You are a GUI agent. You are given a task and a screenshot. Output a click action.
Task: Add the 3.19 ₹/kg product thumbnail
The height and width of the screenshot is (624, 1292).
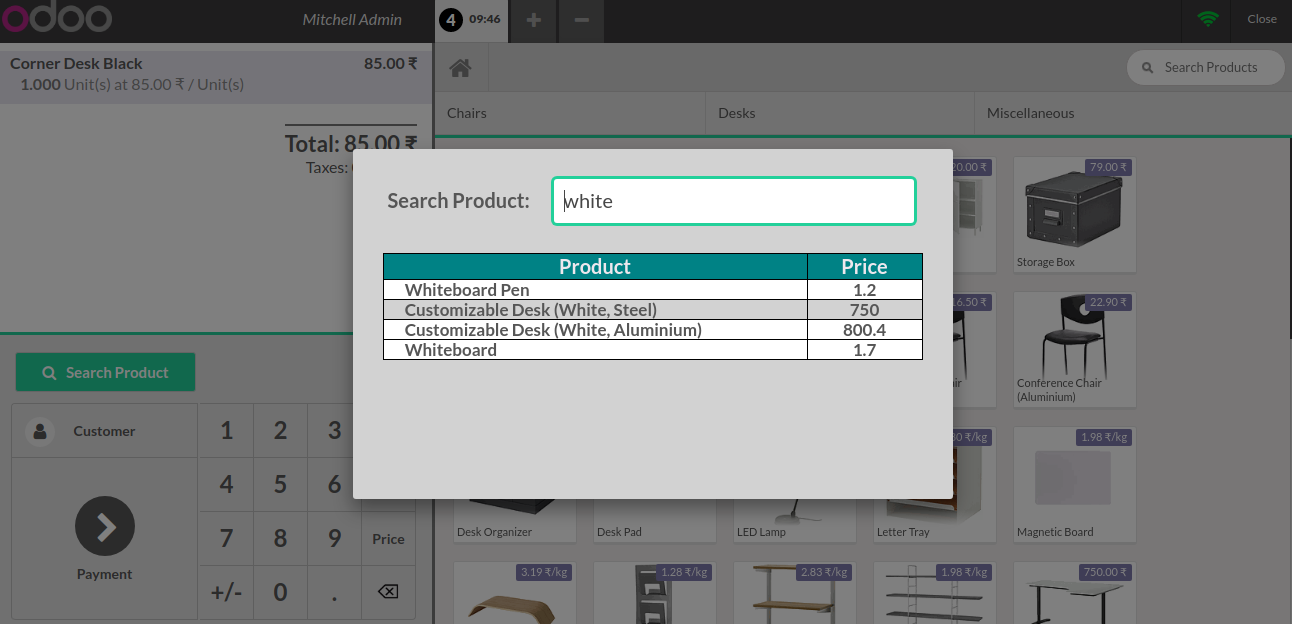(515, 593)
